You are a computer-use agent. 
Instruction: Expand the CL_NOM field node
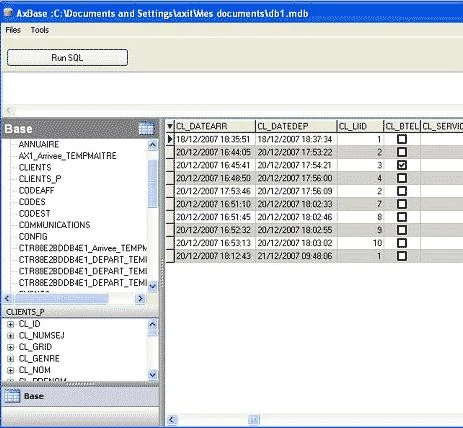11,370
